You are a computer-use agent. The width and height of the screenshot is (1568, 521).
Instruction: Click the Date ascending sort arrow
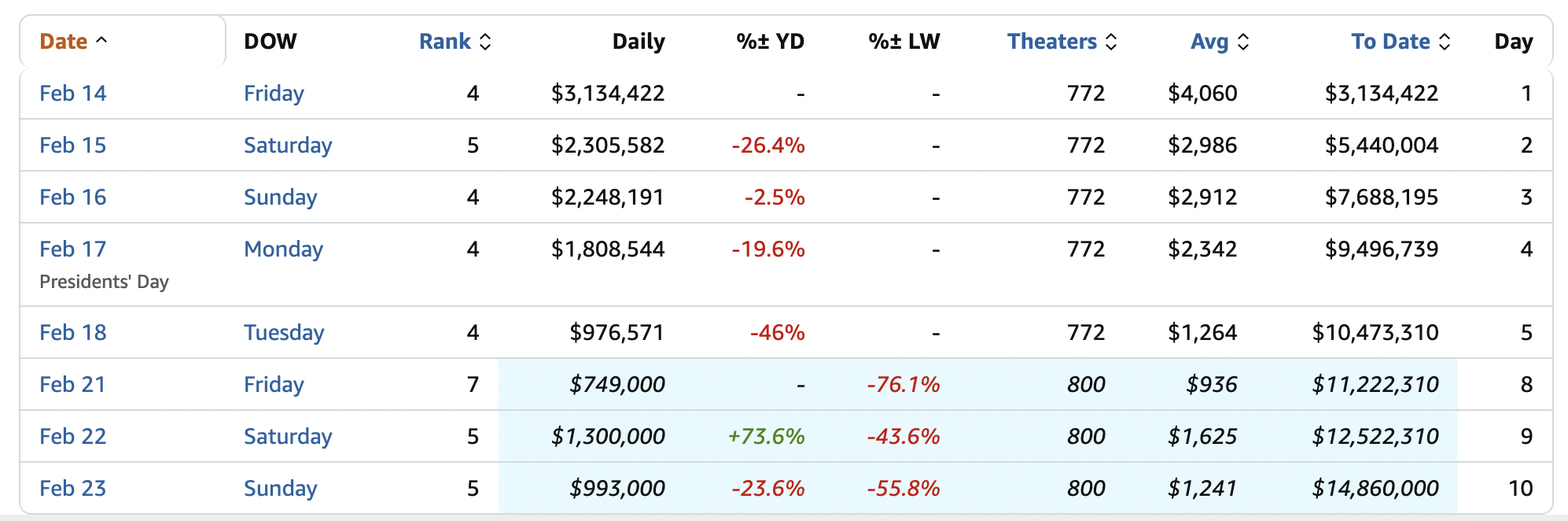(101, 40)
